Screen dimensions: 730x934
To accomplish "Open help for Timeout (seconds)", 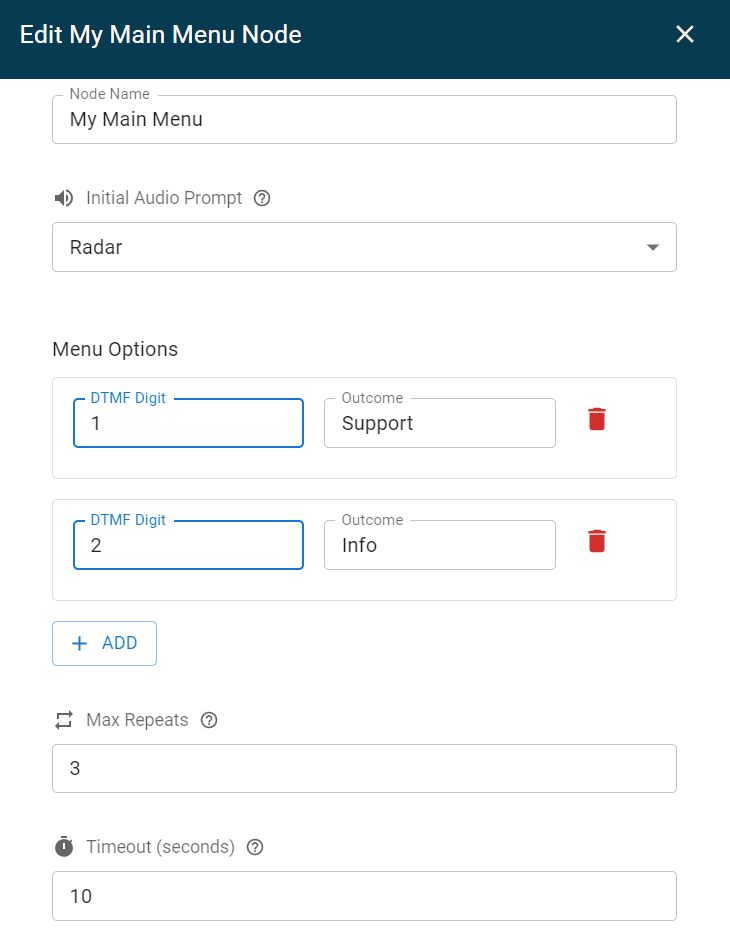I will 255,847.
